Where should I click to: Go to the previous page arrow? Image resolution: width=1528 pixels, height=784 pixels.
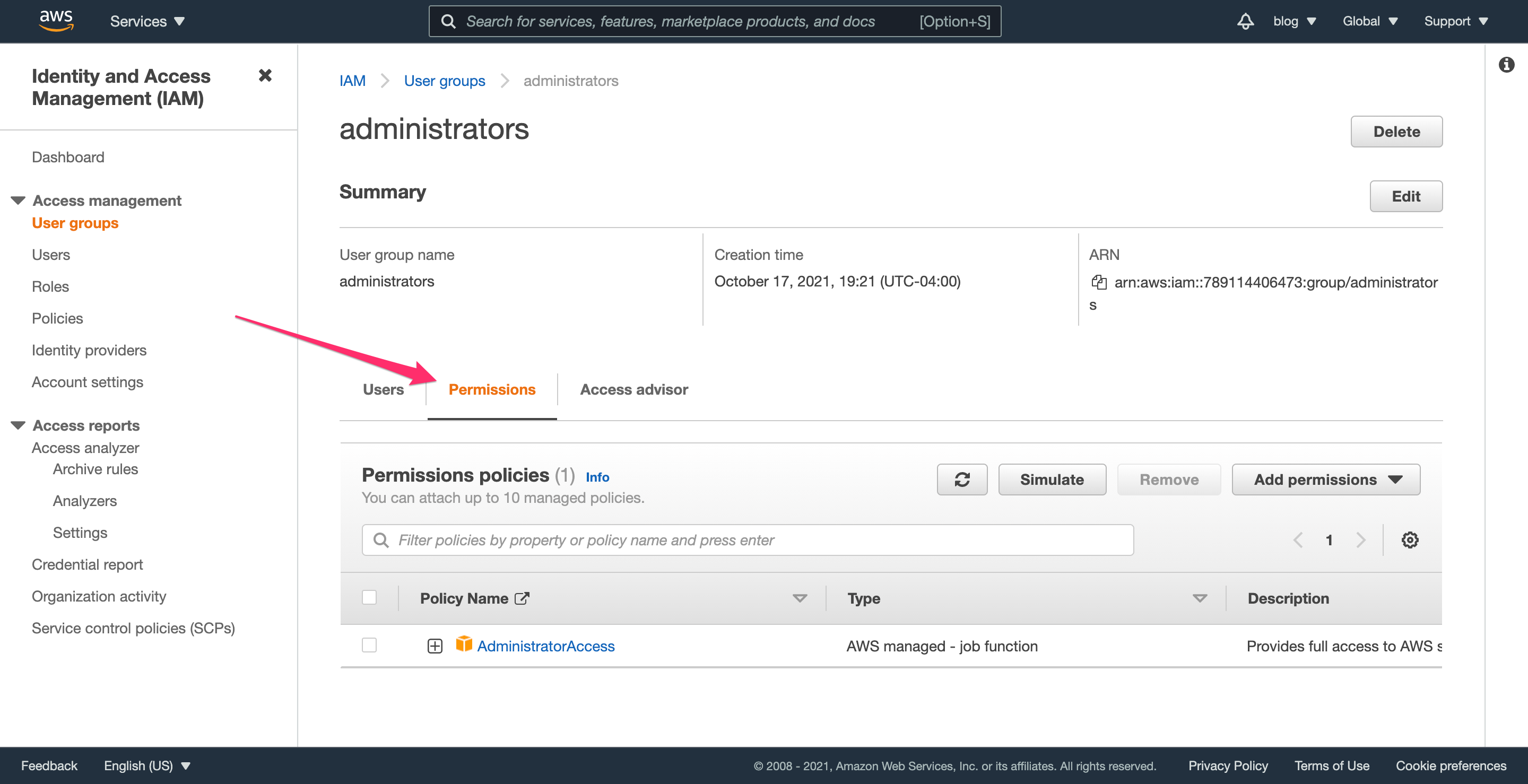point(1298,539)
